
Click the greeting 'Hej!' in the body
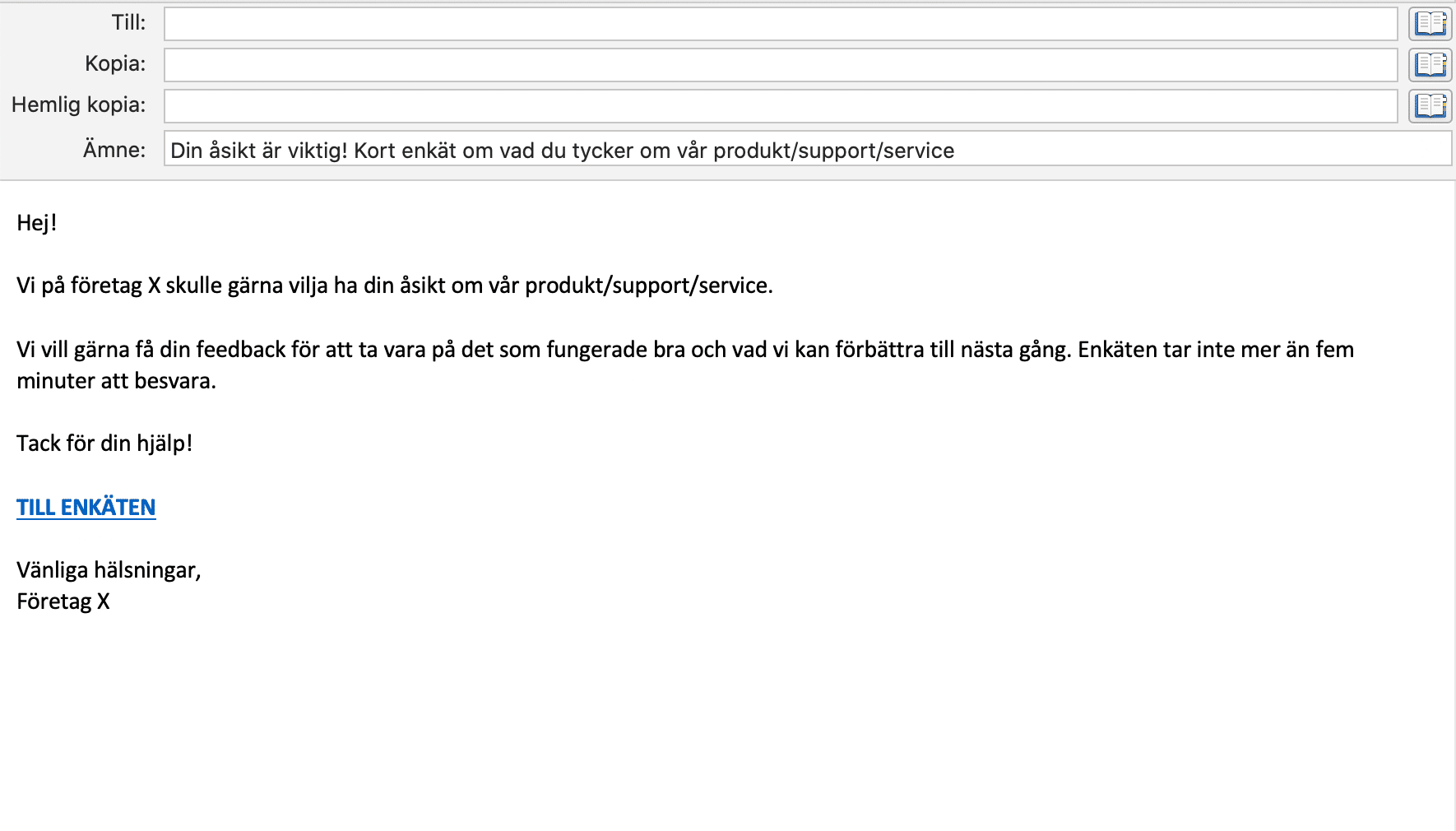(x=36, y=222)
